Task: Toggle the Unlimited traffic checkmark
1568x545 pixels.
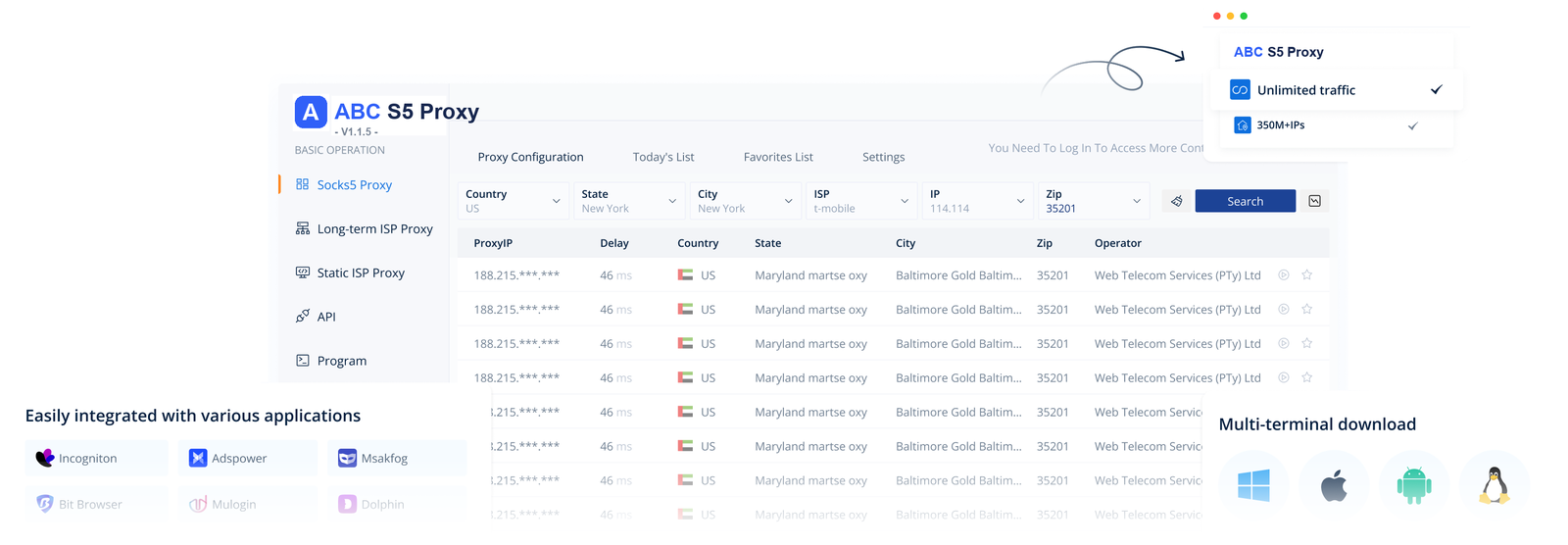Action: coord(1437,90)
